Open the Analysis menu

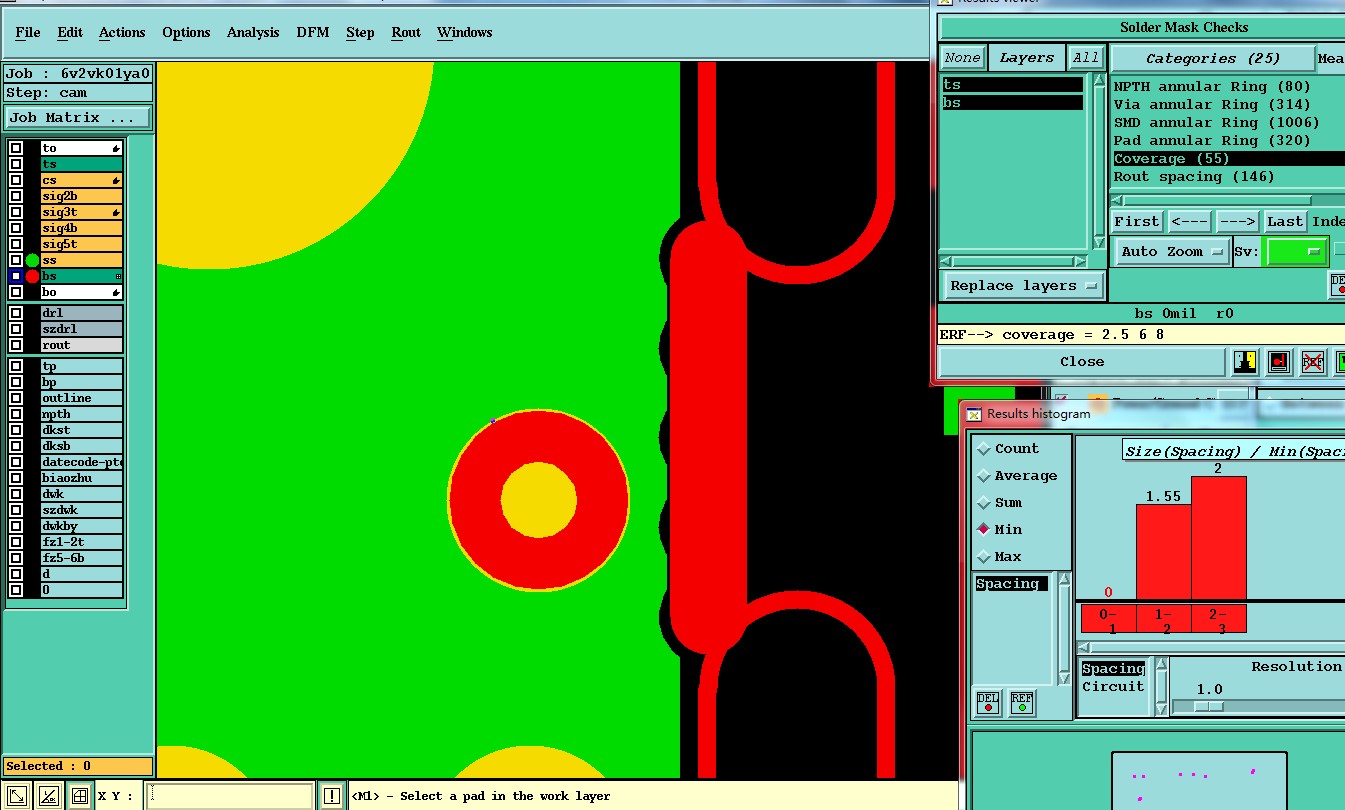[x=253, y=33]
